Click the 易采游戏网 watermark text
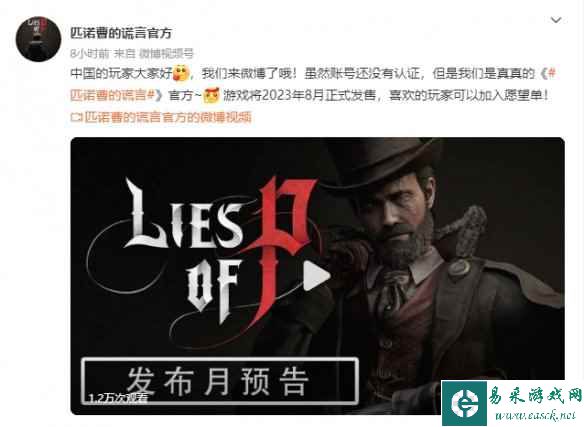The image size is (584, 427). point(534,395)
